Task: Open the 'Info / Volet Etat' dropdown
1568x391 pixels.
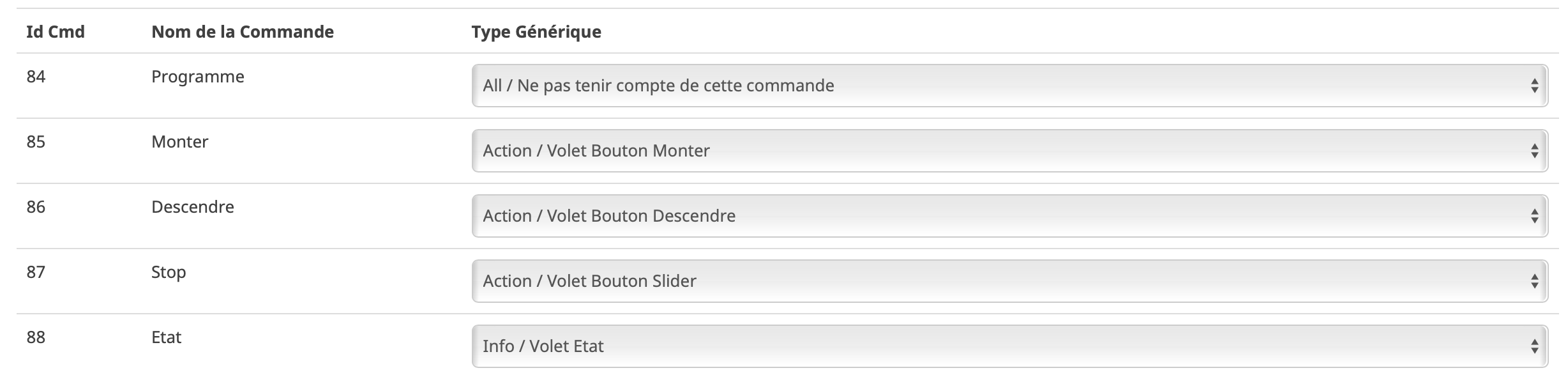Action: (1009, 346)
